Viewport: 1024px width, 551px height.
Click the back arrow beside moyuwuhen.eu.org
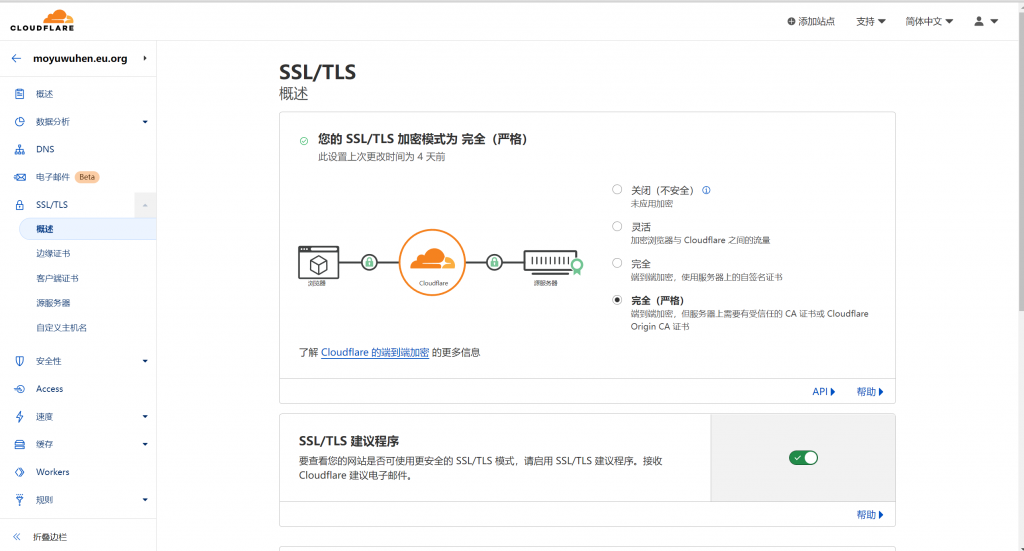coord(16,58)
